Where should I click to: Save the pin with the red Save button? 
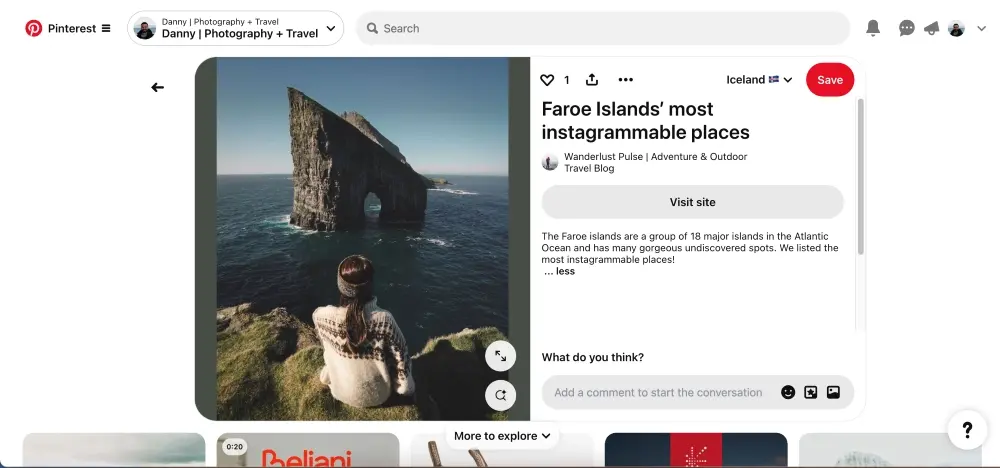(830, 80)
